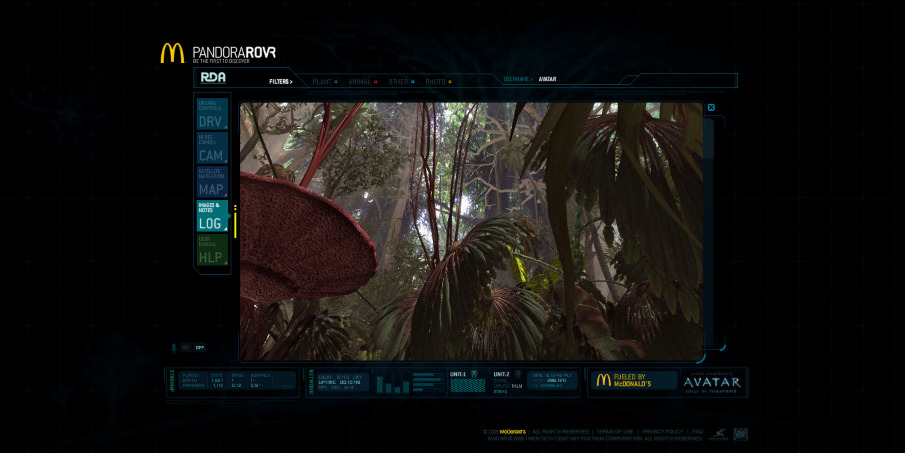Image resolution: width=905 pixels, height=453 pixels.
Task: Click the microphone icon near sound controls
Action: click(173, 348)
